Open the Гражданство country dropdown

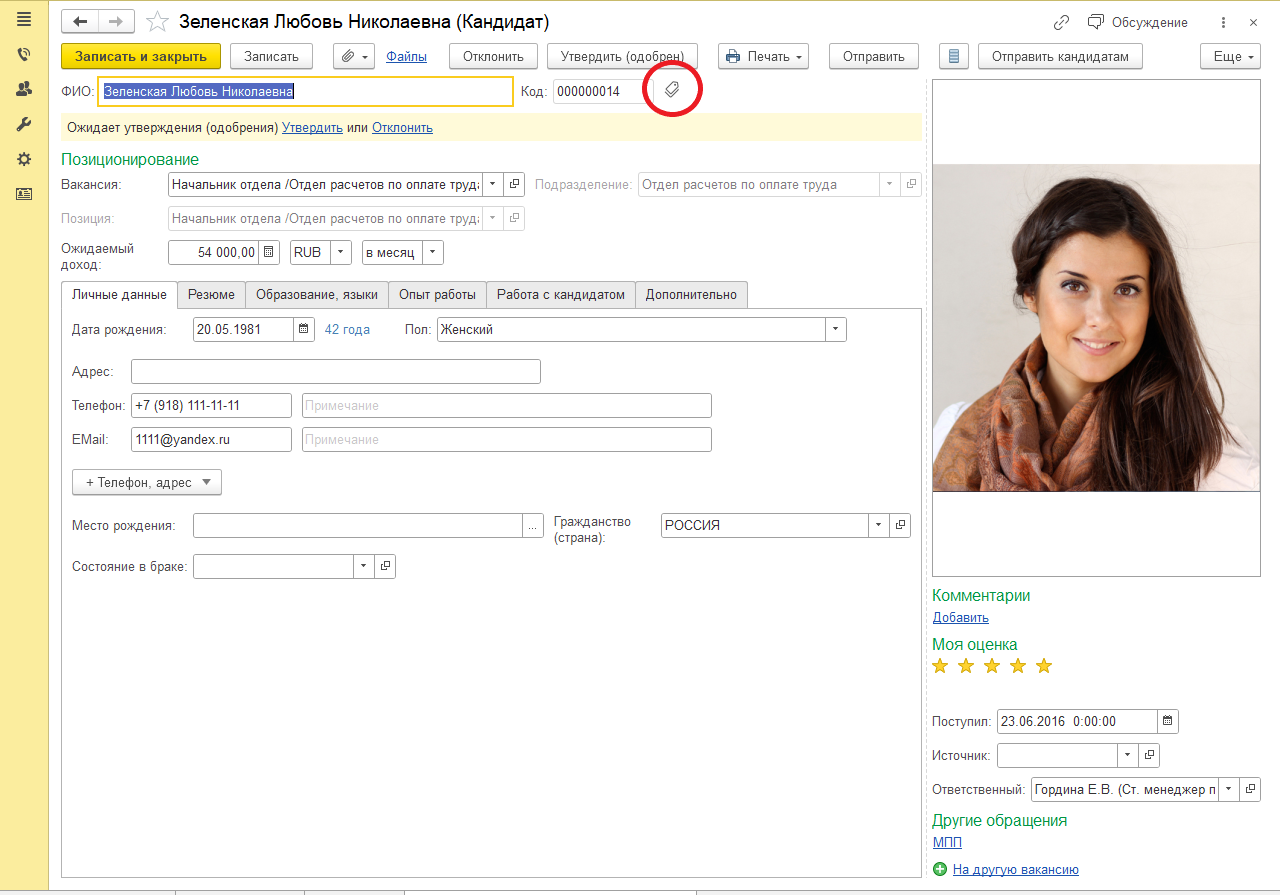[877, 525]
